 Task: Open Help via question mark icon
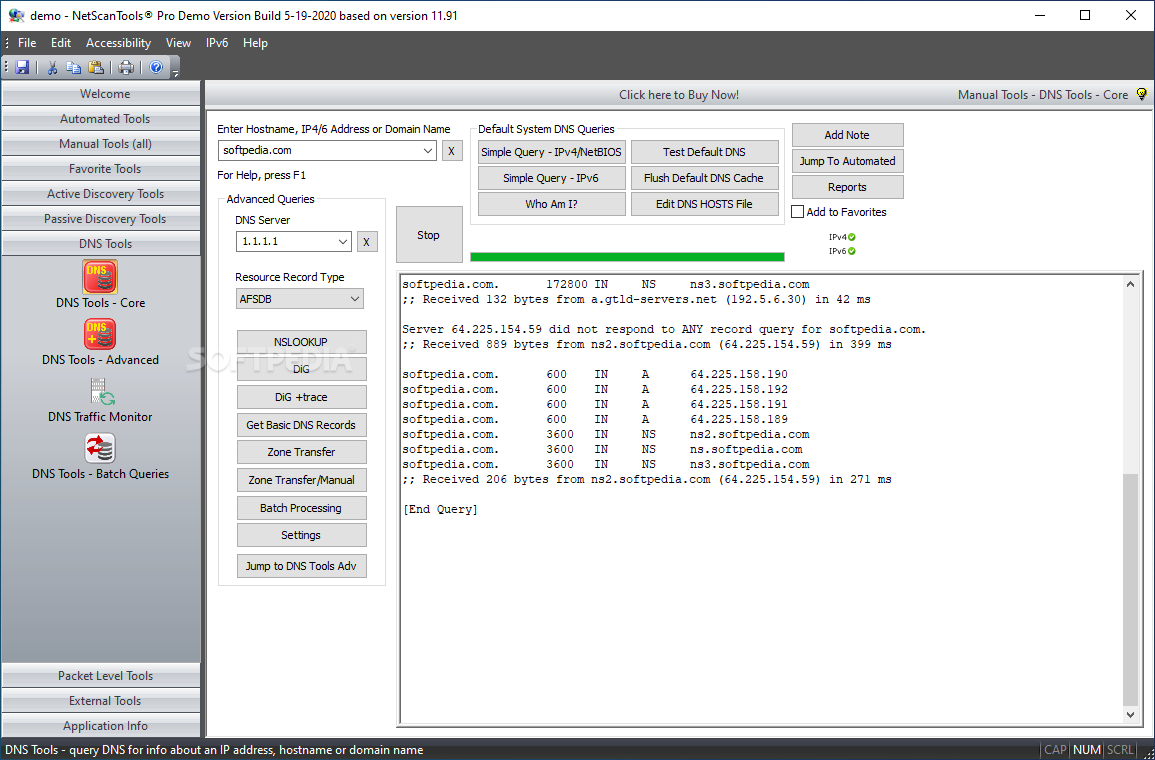pos(156,68)
